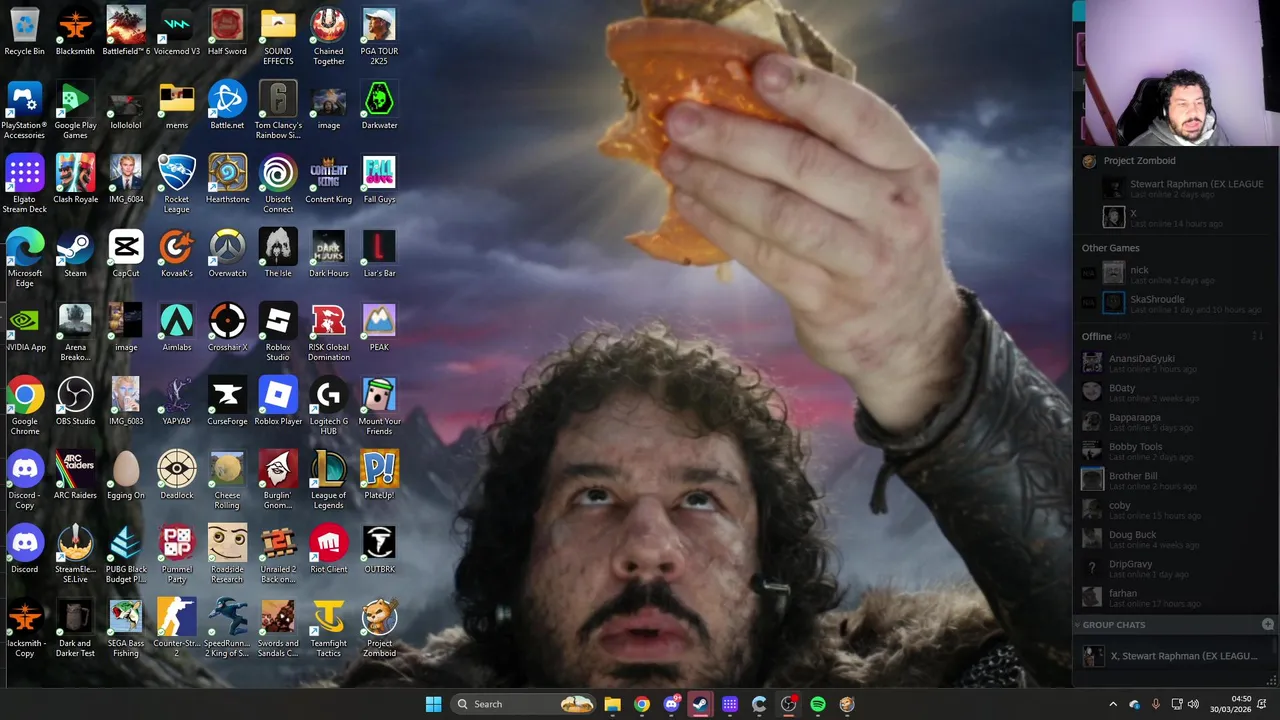
Task: Open the Logitech G HUB icon
Action: pyautogui.click(x=328, y=407)
